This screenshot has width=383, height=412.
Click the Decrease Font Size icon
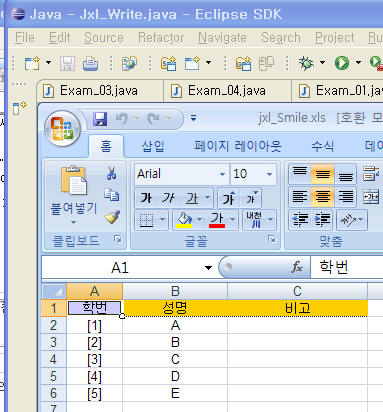coord(252,198)
